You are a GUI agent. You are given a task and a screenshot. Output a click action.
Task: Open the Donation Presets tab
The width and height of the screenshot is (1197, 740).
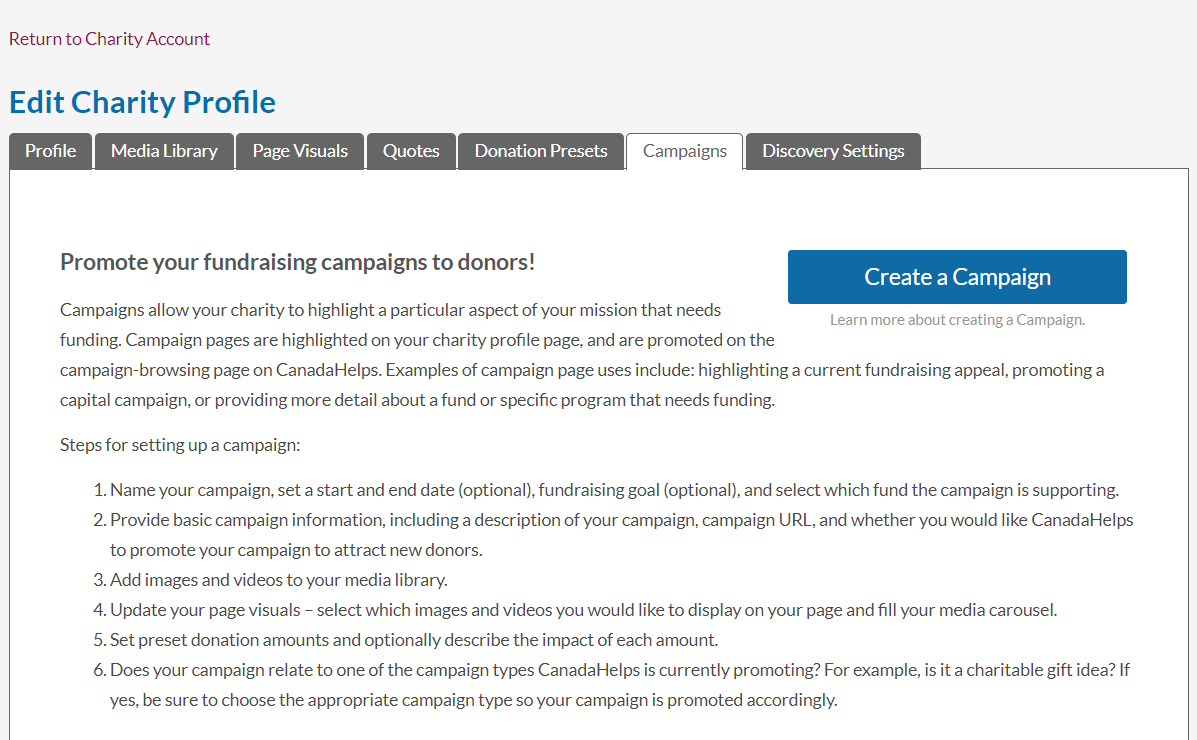click(541, 151)
